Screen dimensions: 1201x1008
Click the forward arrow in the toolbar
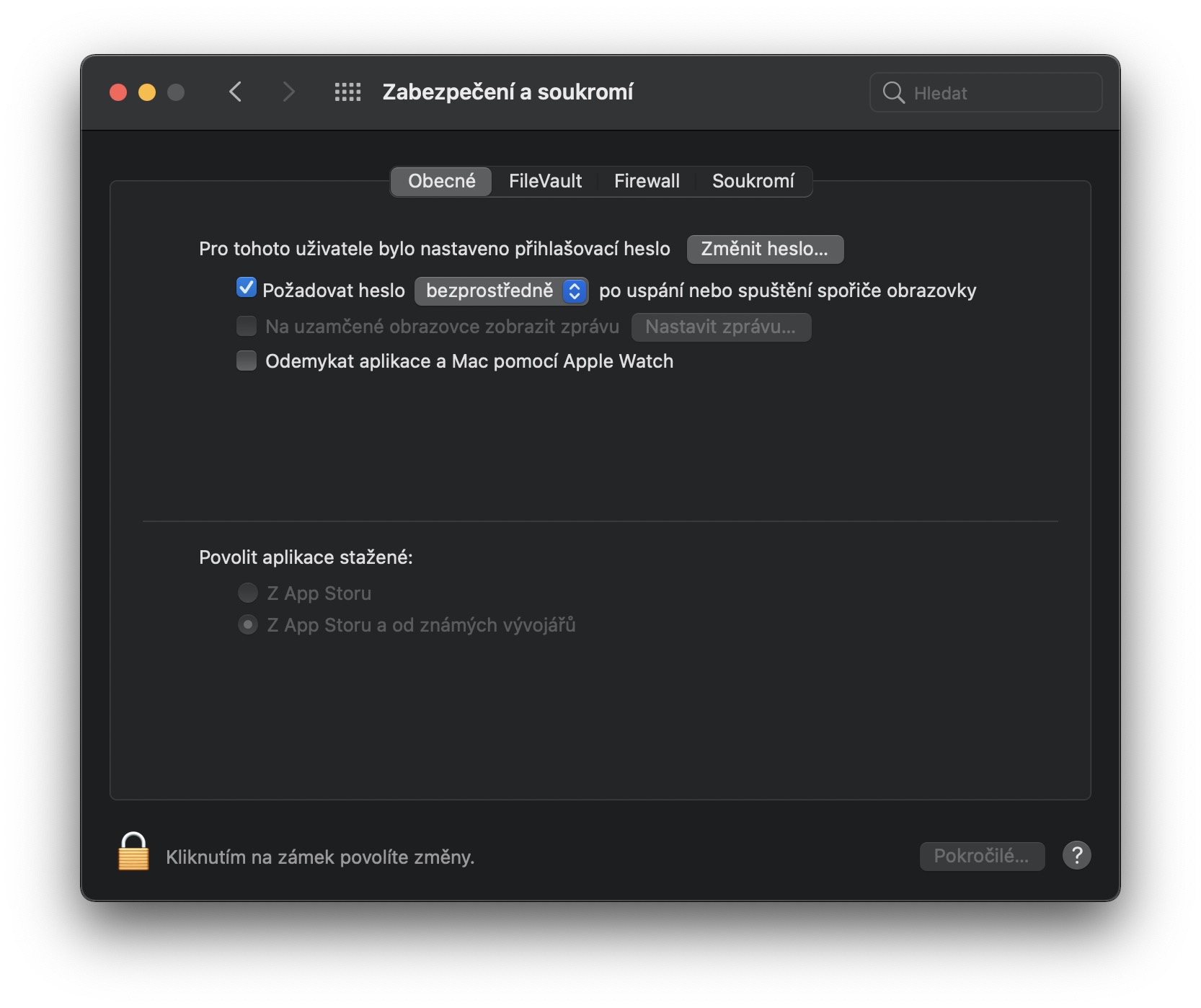click(288, 92)
